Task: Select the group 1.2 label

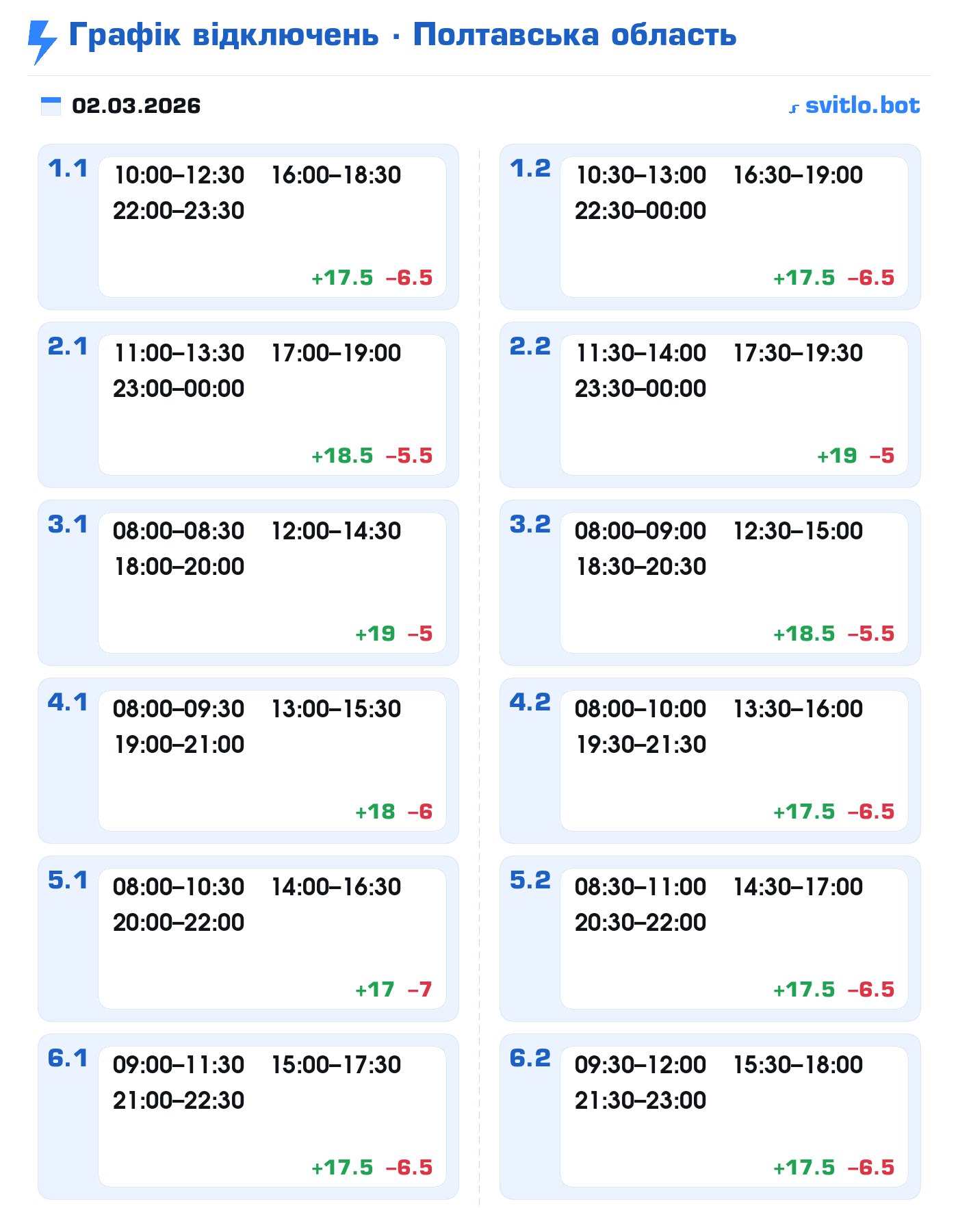Action: pos(530,168)
